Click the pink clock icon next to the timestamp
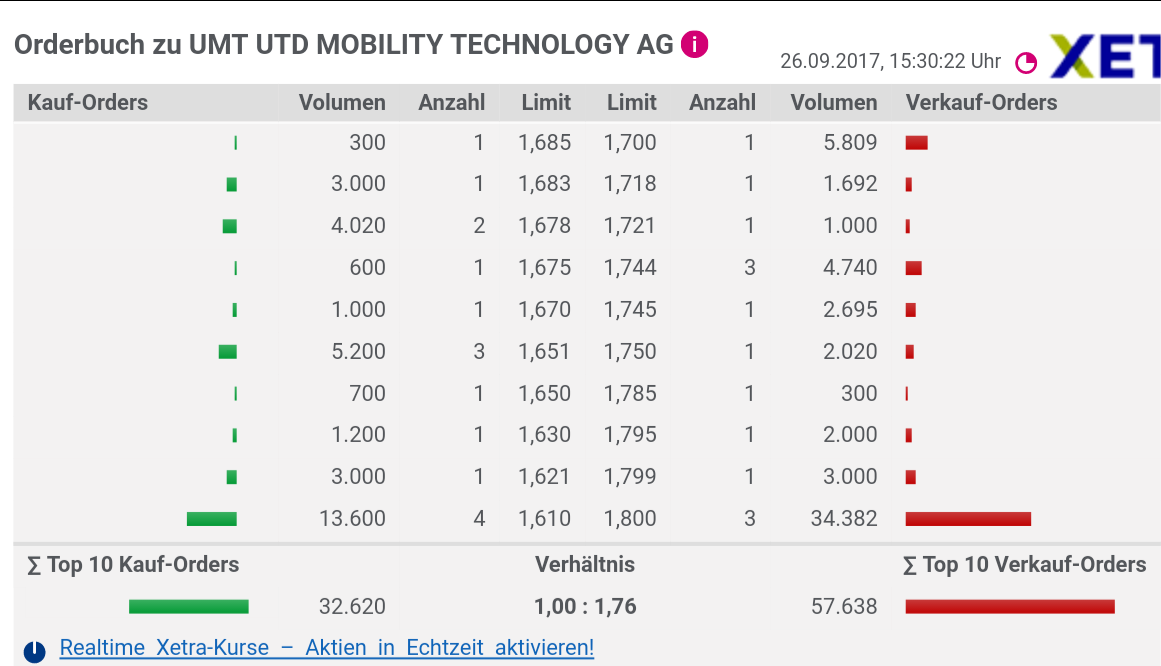Screen dimensions: 1161x666 tap(1026, 62)
